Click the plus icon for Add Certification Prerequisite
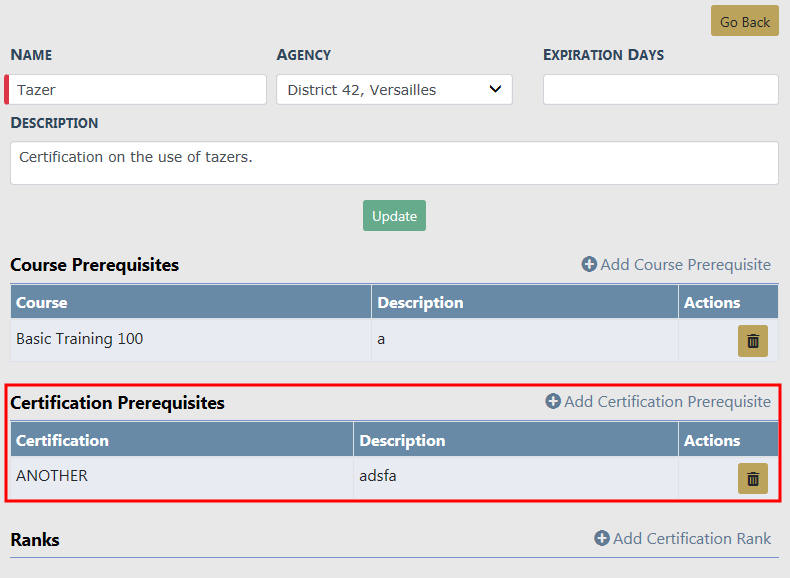This screenshot has height=578, width=790. click(x=553, y=402)
